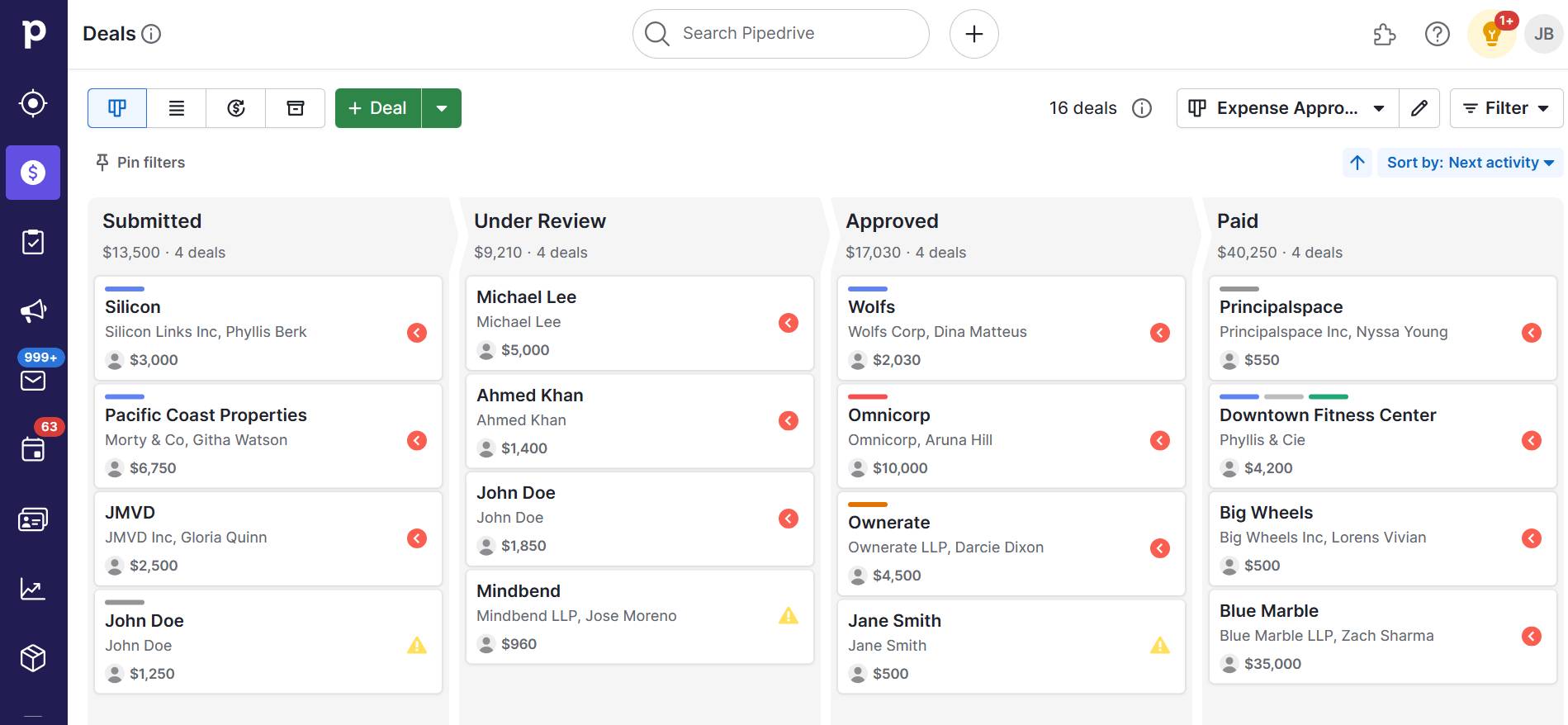Open Campaigns megaphone icon in sidebar
This screenshot has height=725, width=1568.
[x=33, y=311]
